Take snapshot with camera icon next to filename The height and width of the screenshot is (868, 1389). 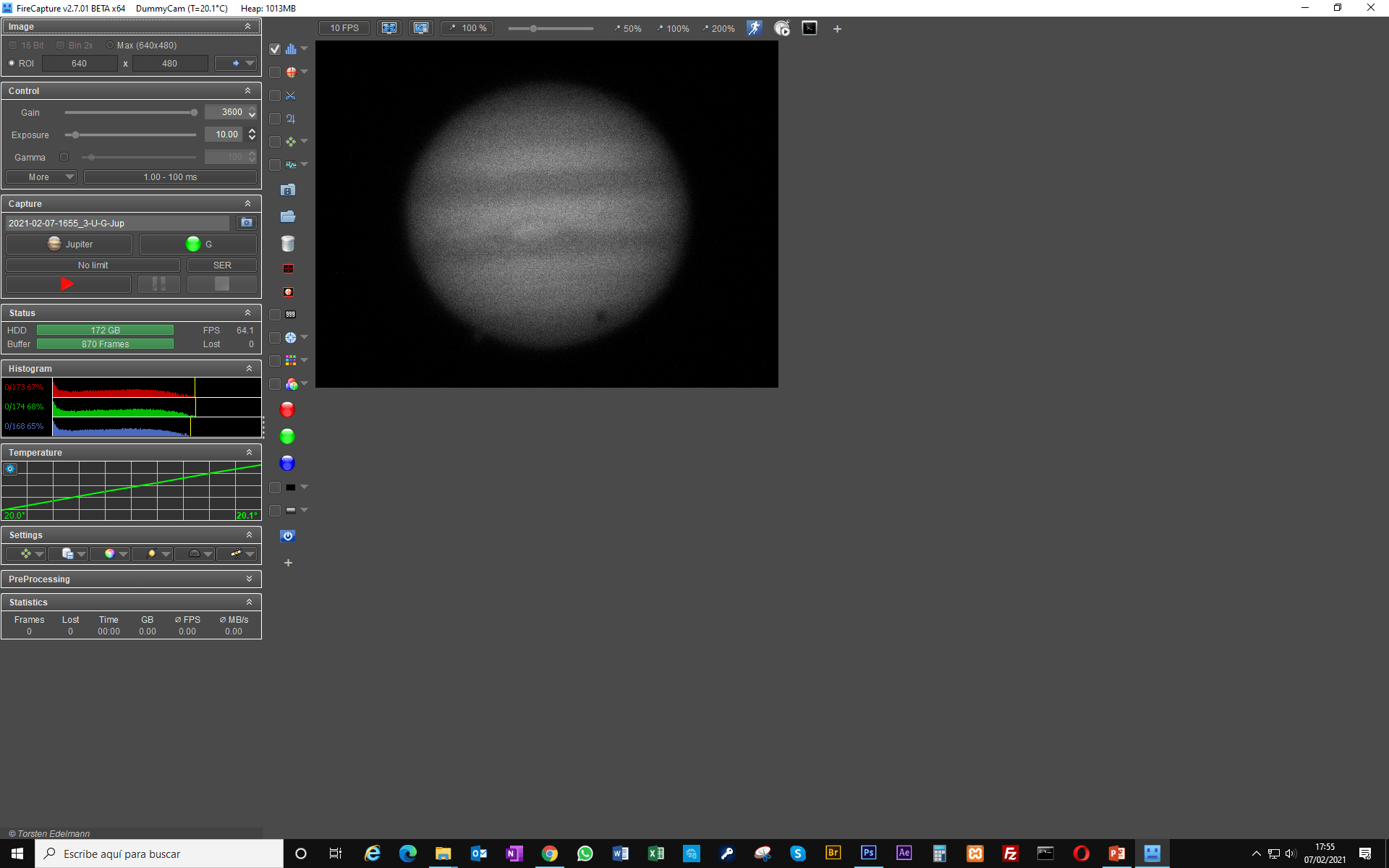(247, 223)
